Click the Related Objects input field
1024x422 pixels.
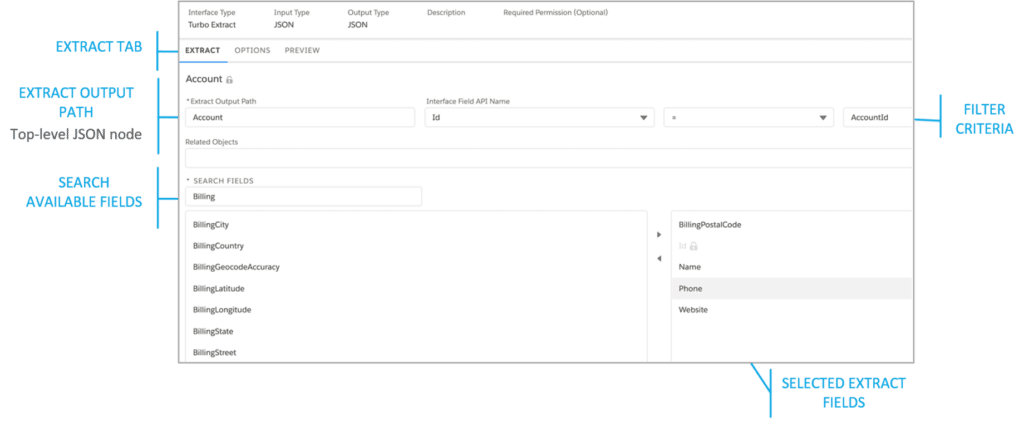tap(548, 158)
